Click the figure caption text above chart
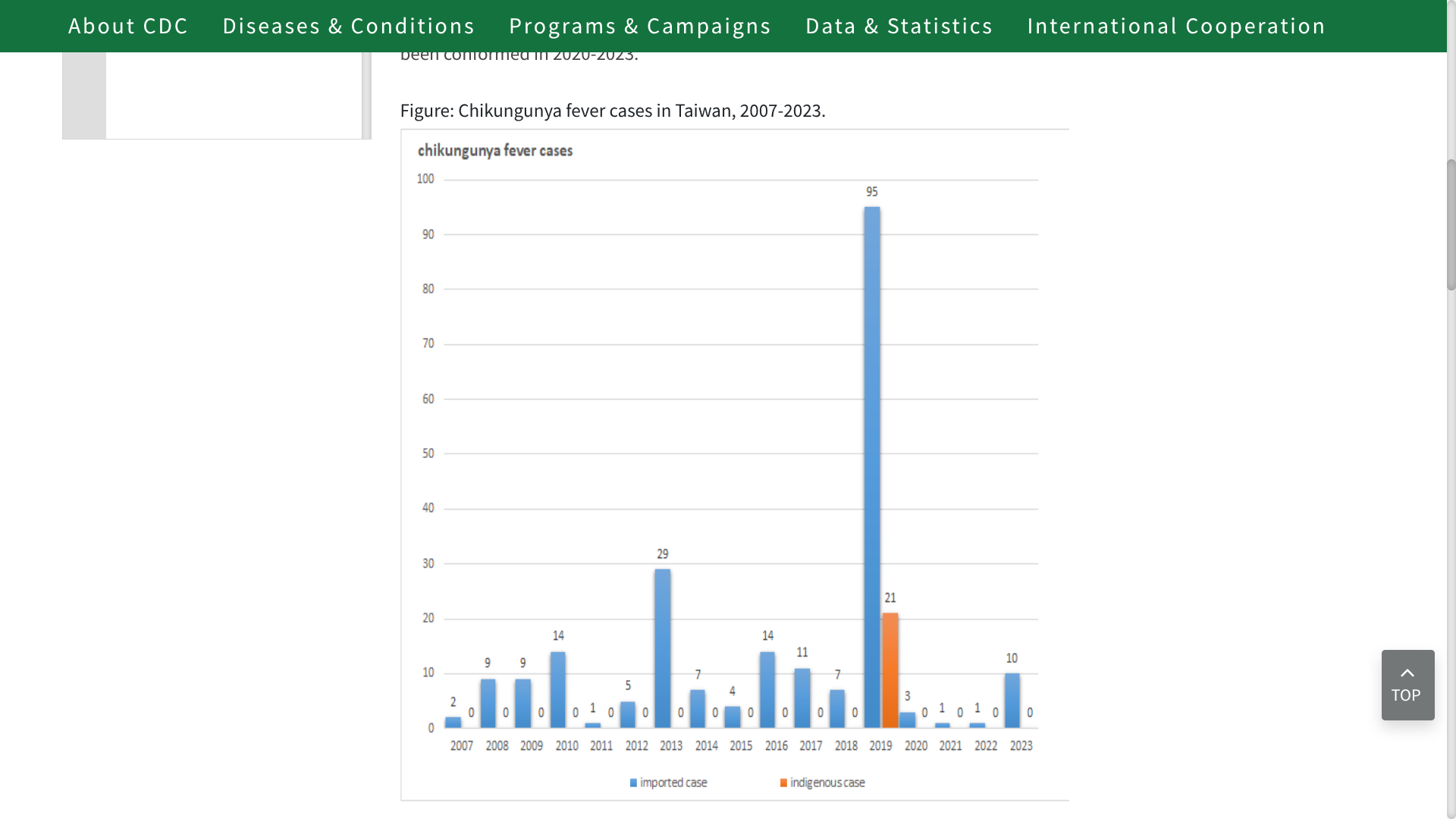This screenshot has height=819, width=1456. click(612, 111)
